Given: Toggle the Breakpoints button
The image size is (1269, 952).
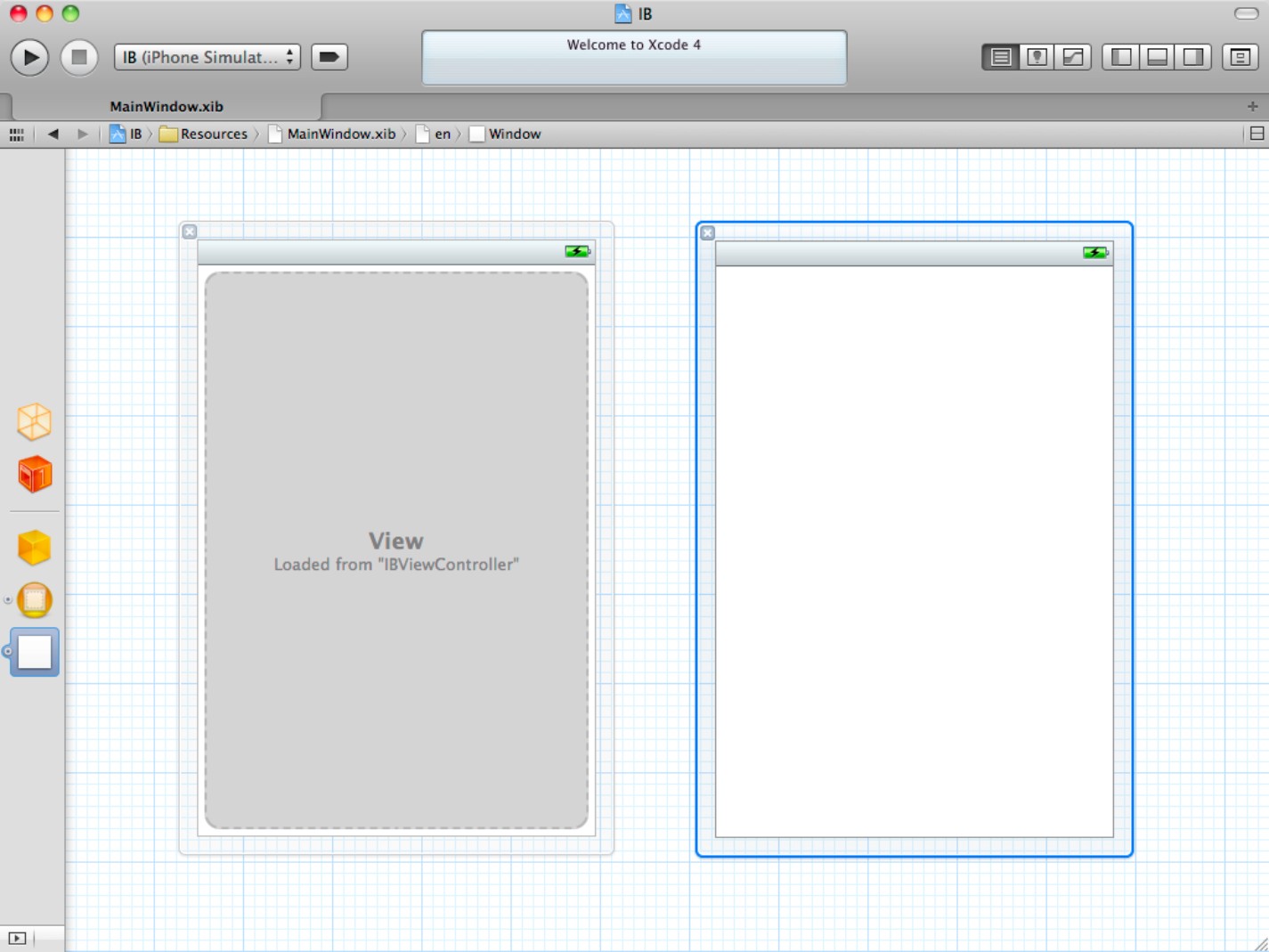Looking at the screenshot, I should (x=329, y=57).
